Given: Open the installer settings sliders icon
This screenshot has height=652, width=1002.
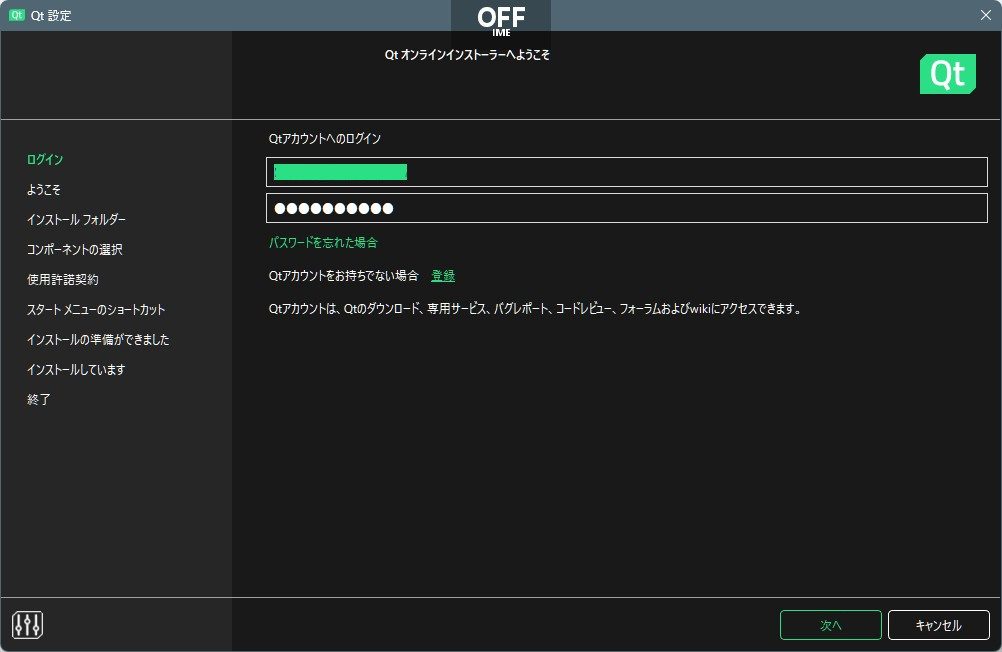Looking at the screenshot, I should tap(27, 625).
